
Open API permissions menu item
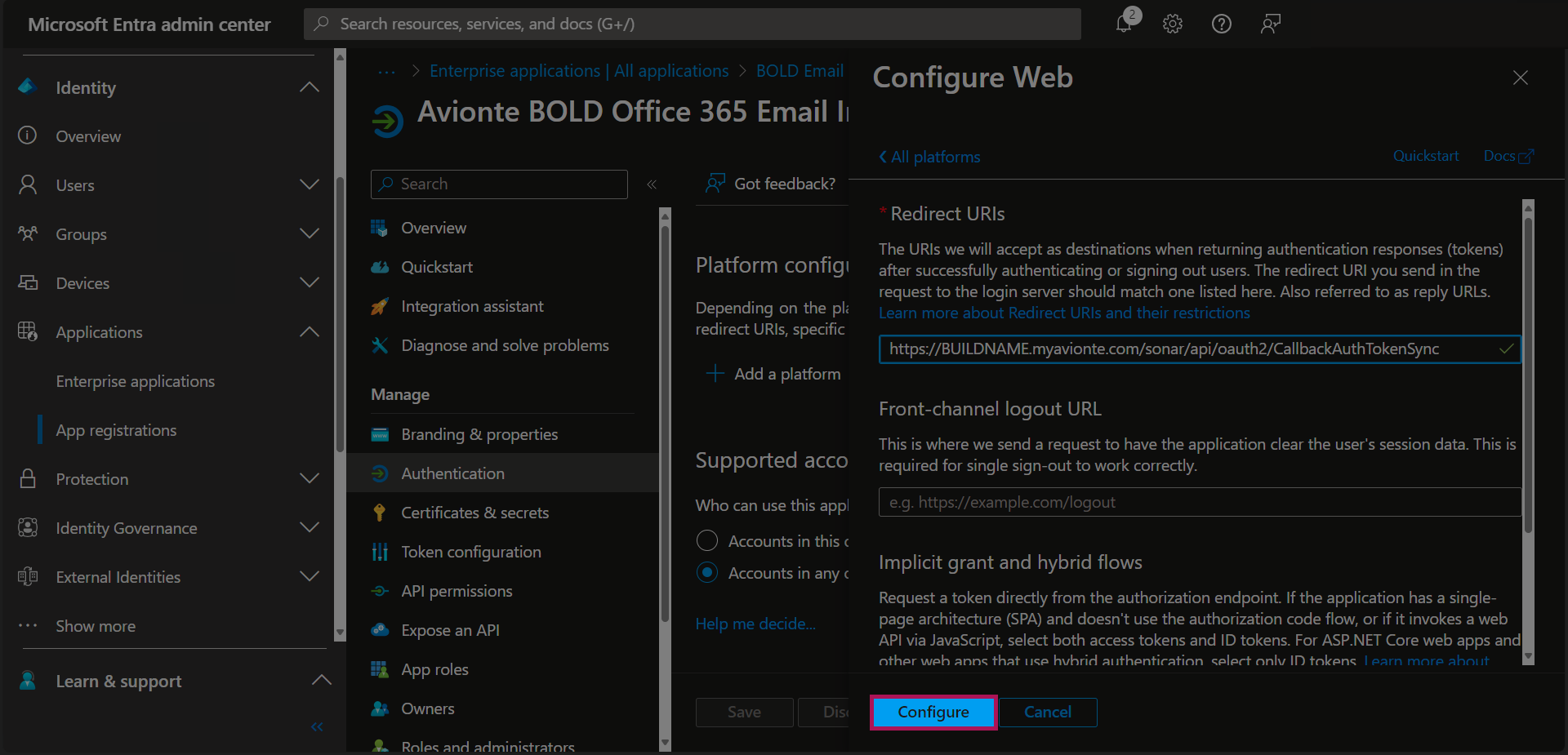[x=457, y=591]
